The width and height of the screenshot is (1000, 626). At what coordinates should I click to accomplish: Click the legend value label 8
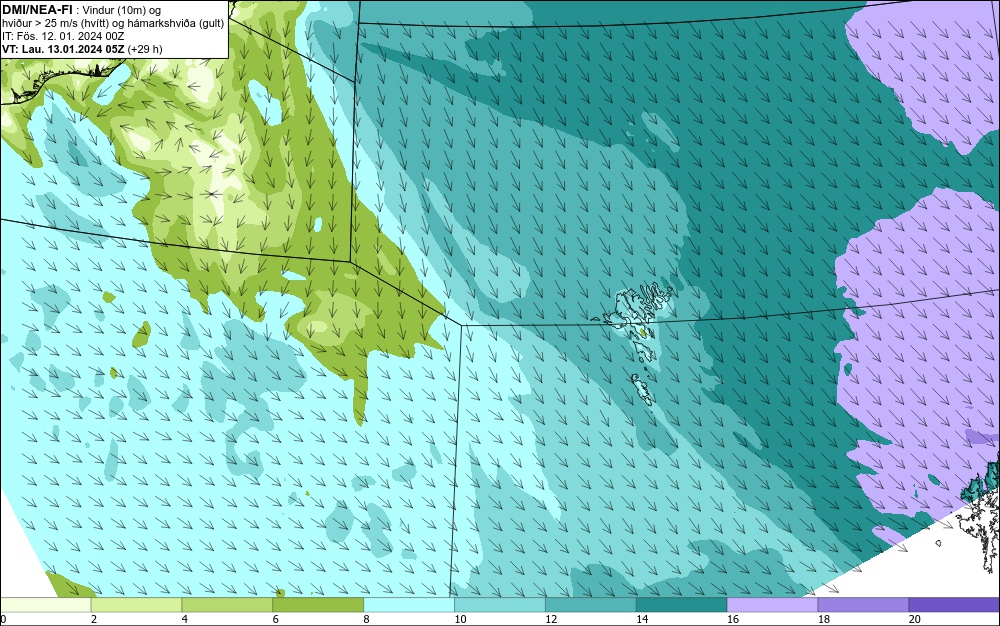tap(366, 619)
